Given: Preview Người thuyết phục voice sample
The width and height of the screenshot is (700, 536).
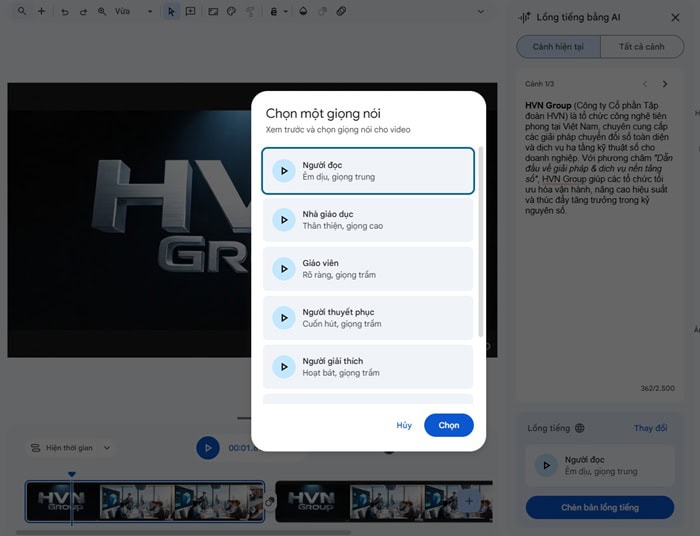Looking at the screenshot, I should point(284,317).
